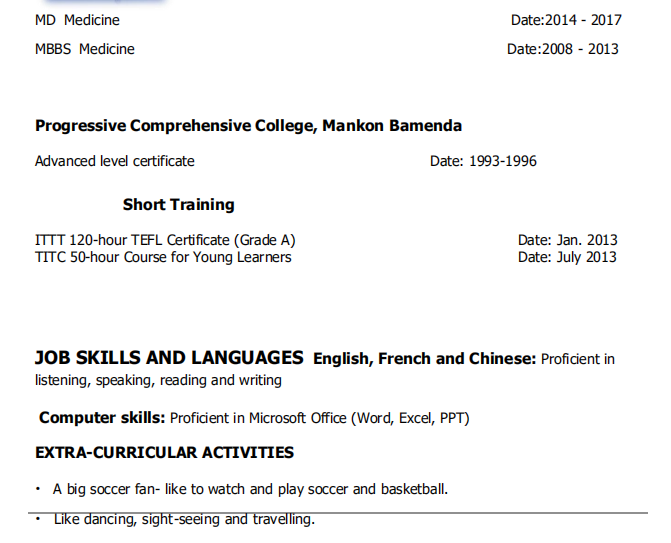Click the 'Date: 1993-1996' text
The image size is (671, 543).
click(483, 161)
